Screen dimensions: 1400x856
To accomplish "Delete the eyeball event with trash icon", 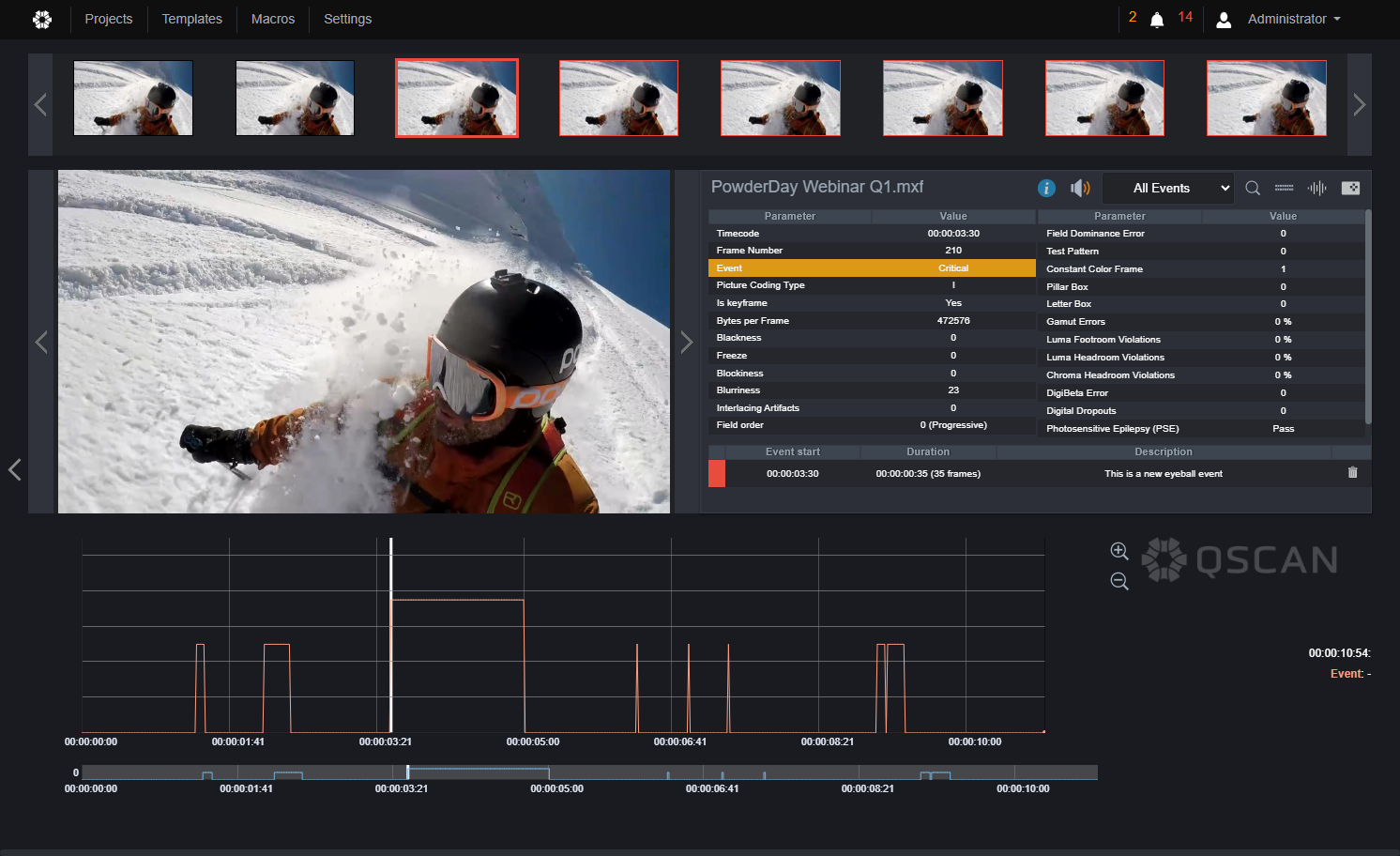I will click(x=1352, y=472).
